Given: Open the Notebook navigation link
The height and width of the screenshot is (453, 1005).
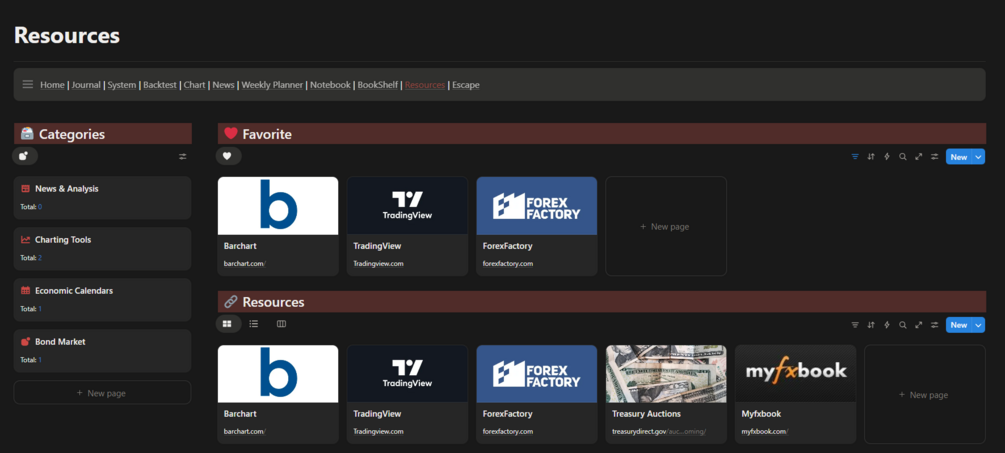Looking at the screenshot, I should (x=330, y=85).
